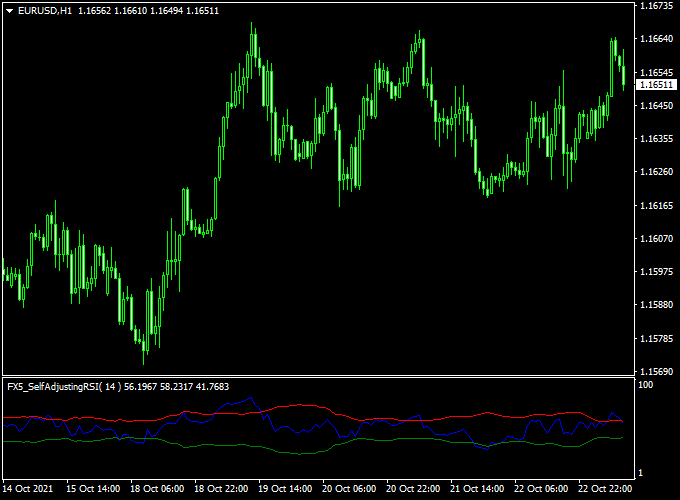Click the 1.15880 price axis label

coord(657,305)
